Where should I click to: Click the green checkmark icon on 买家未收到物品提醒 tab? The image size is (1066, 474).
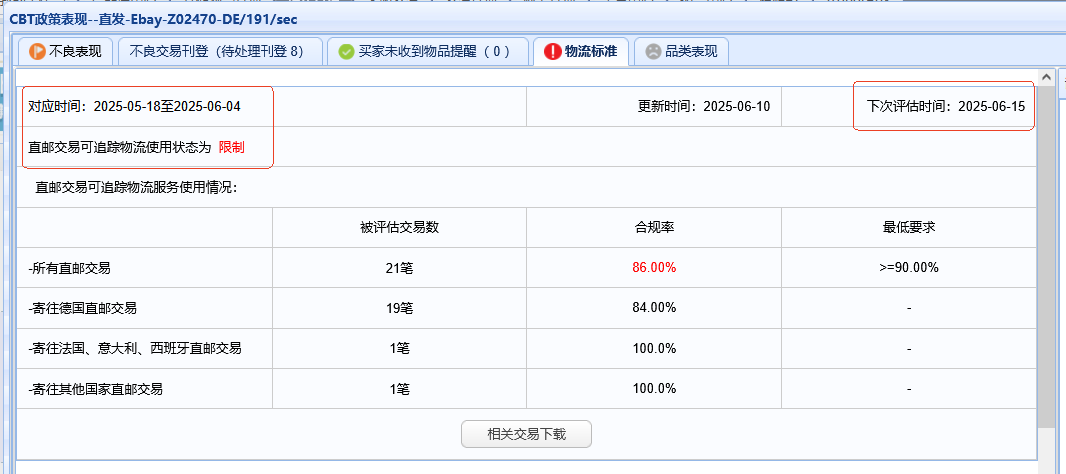point(346,52)
